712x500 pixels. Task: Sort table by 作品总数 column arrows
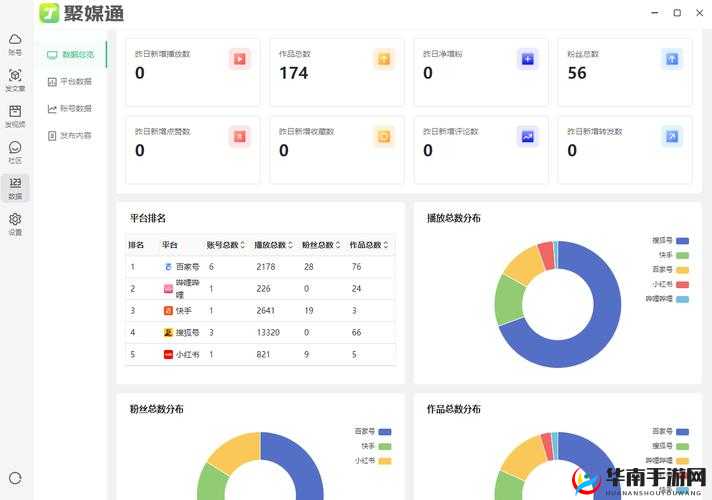(x=386, y=245)
